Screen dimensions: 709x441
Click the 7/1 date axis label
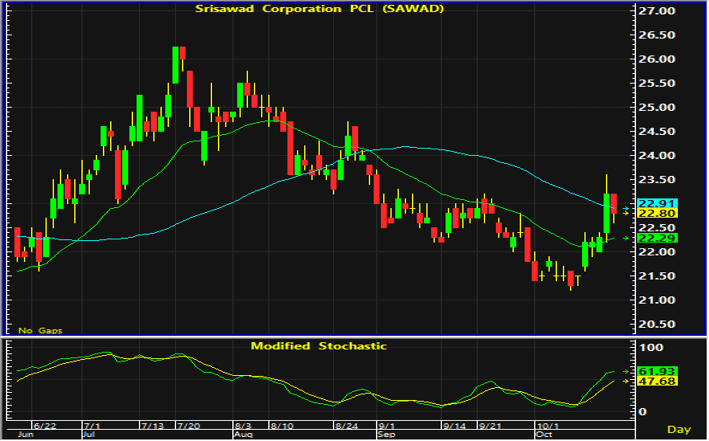tap(92, 426)
